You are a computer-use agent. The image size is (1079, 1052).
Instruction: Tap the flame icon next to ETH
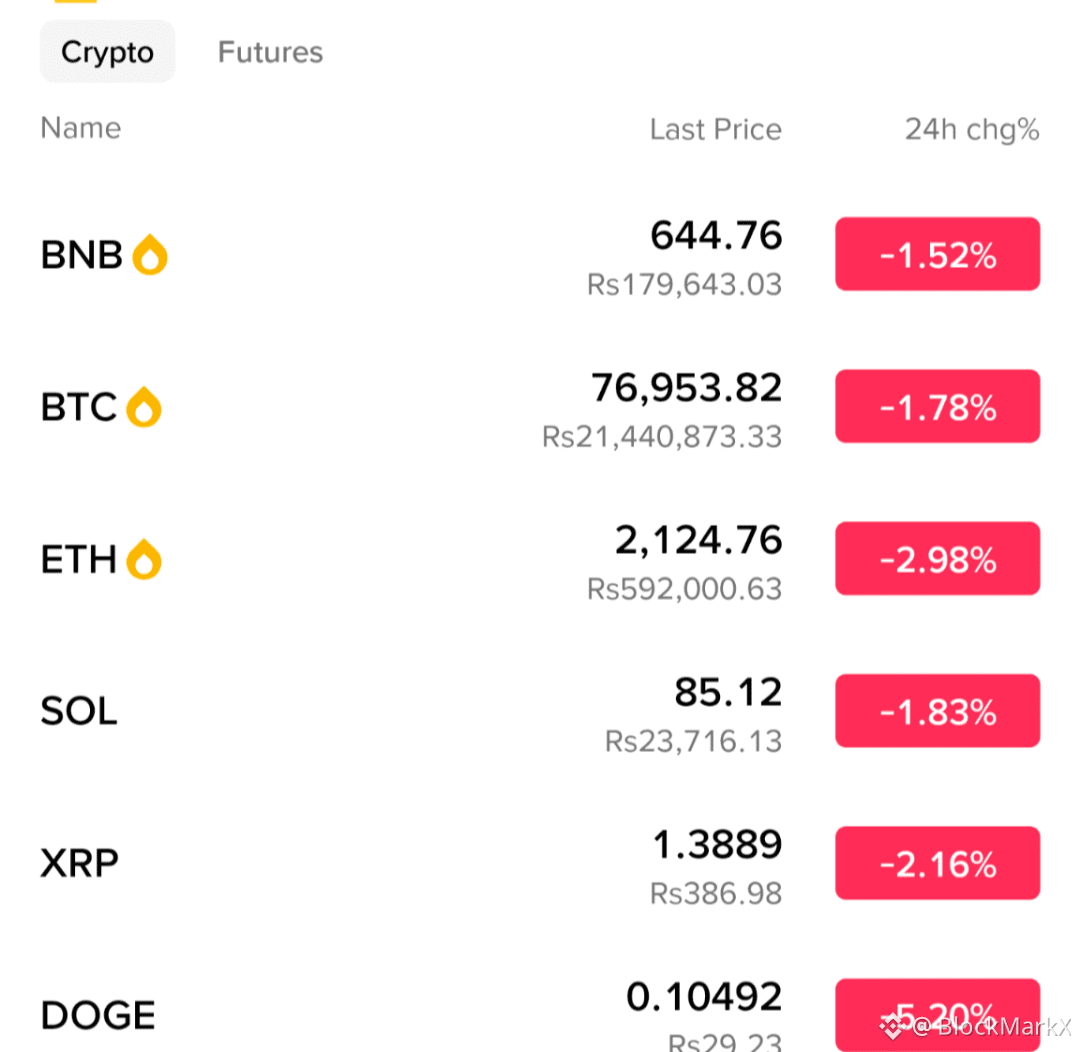[x=144, y=559]
